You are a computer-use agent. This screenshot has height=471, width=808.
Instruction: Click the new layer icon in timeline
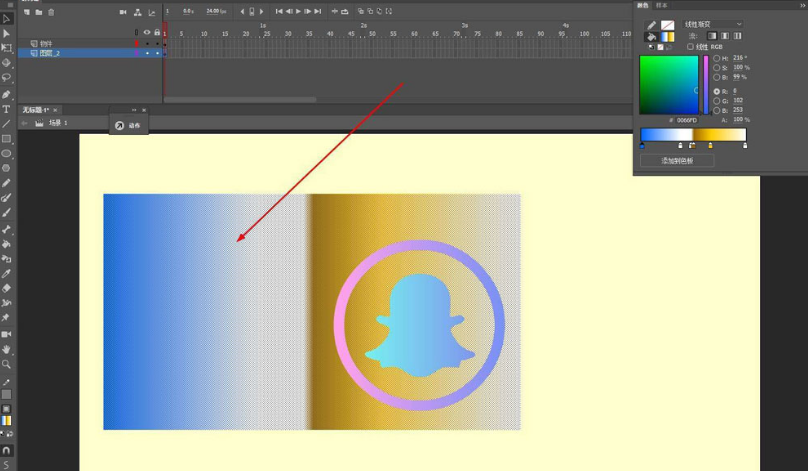click(27, 12)
